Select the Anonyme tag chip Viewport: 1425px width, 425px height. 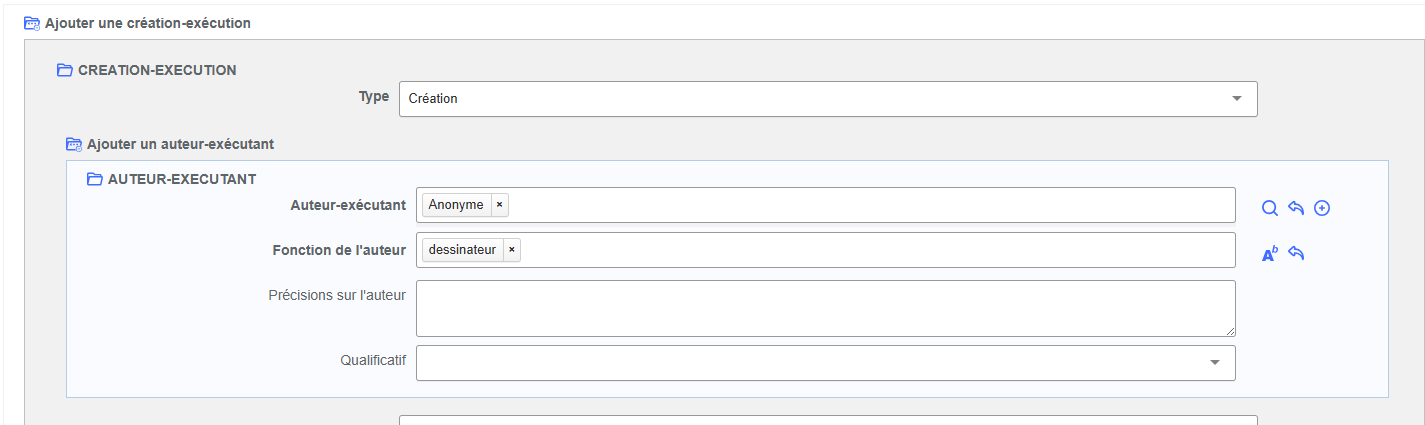coord(456,205)
